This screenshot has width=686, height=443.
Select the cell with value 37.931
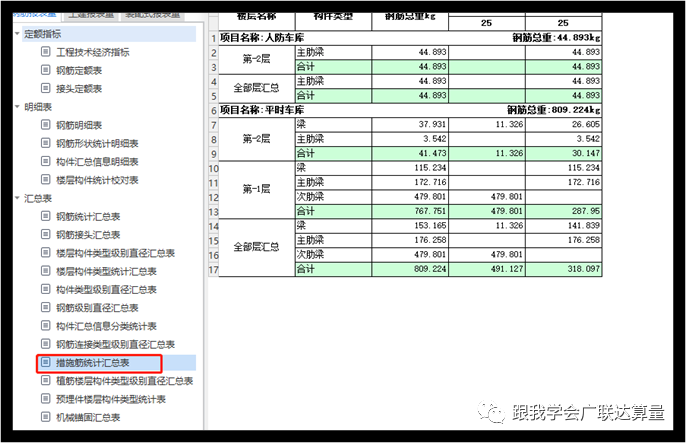click(410, 125)
